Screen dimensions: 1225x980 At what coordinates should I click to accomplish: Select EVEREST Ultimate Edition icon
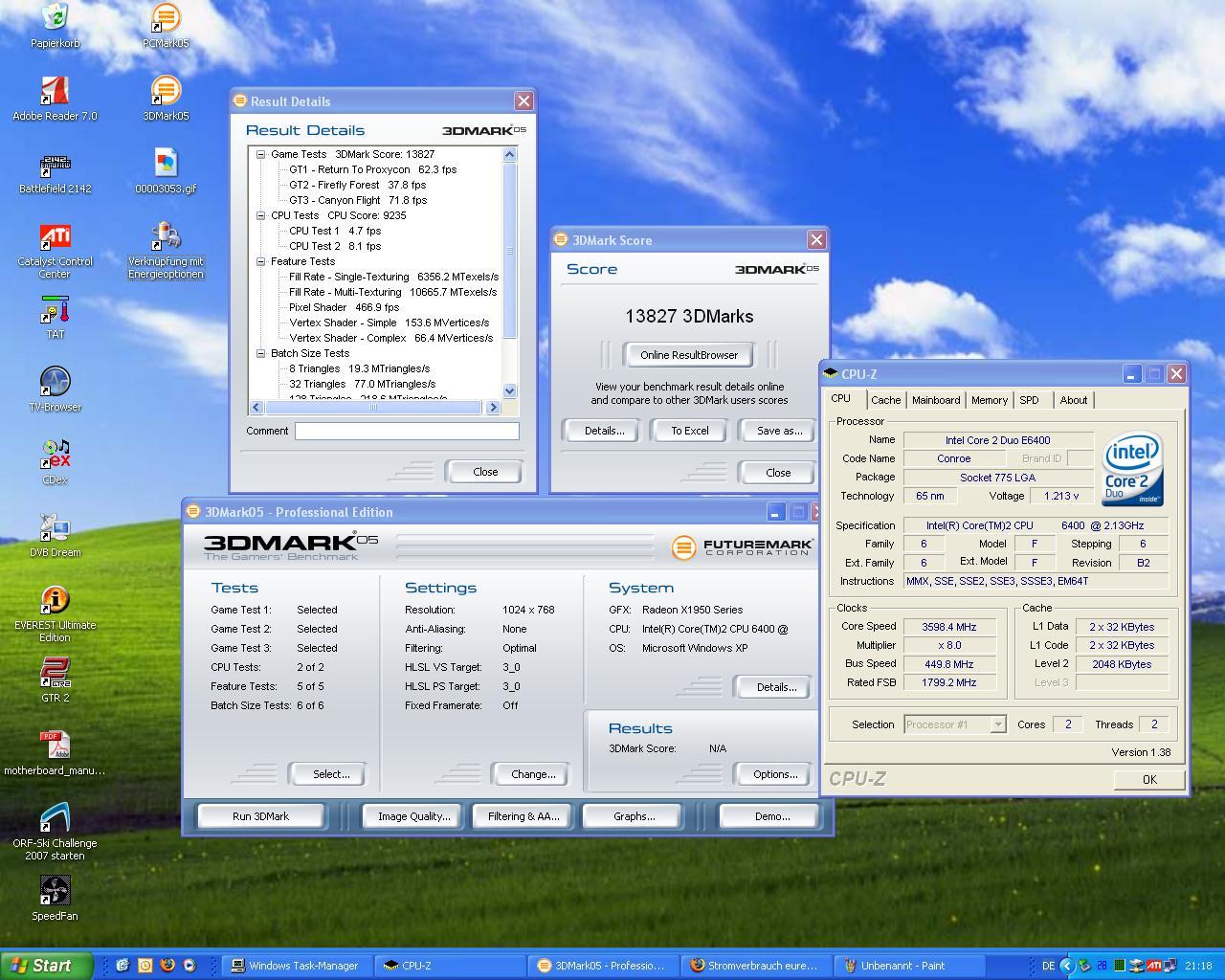55,600
